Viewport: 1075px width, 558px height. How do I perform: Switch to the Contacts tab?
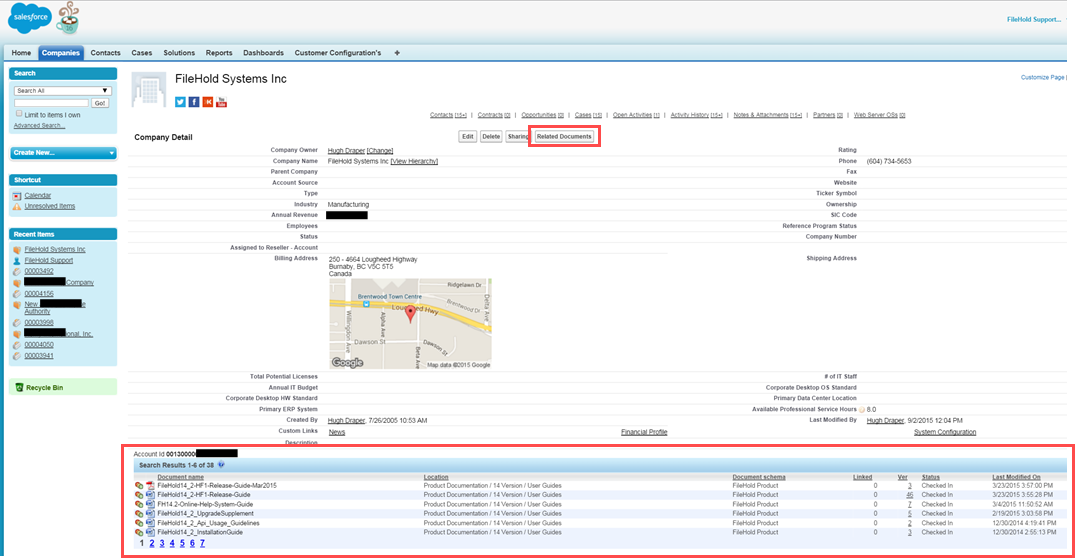[x=106, y=53]
